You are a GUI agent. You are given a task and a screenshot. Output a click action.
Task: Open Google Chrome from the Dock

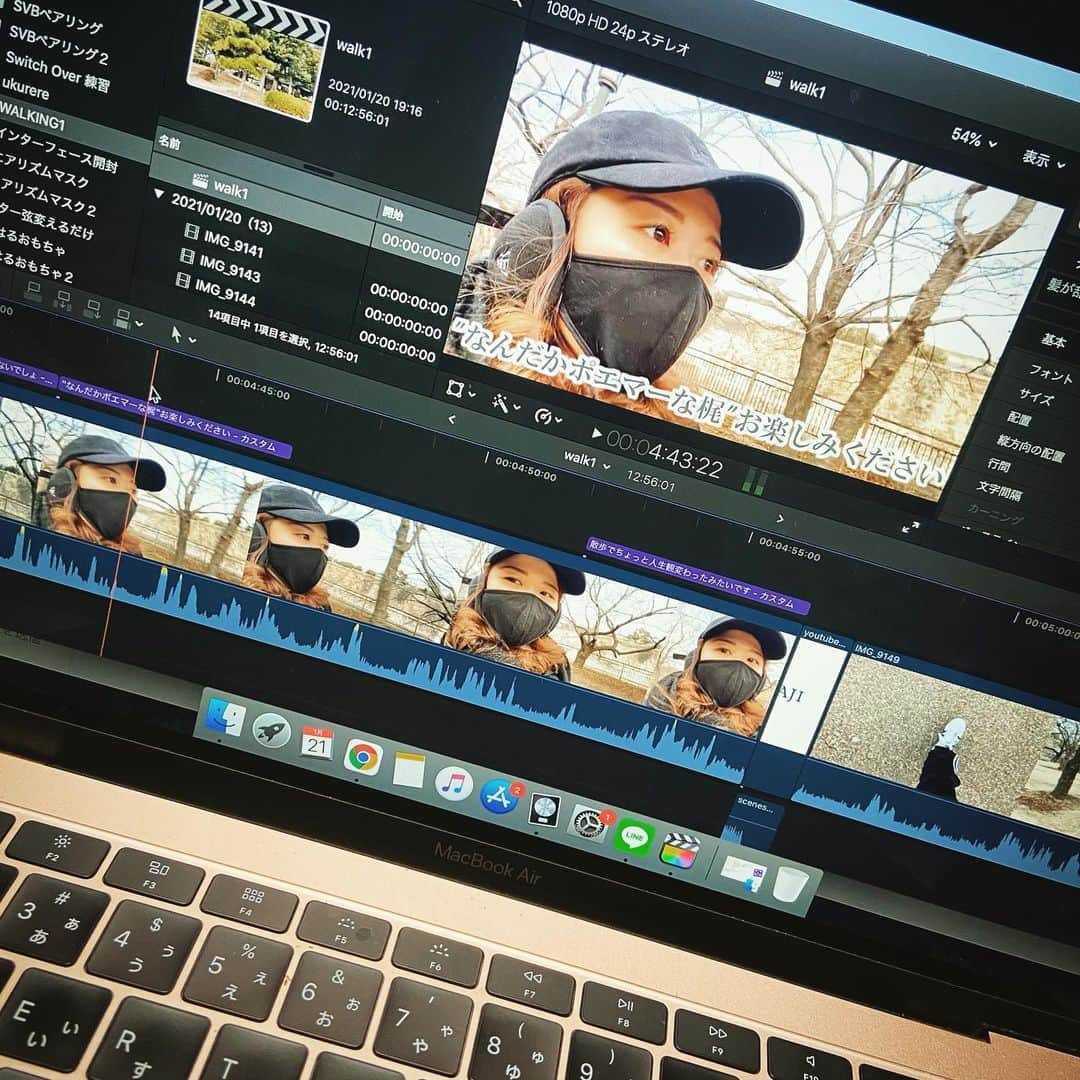[x=363, y=758]
